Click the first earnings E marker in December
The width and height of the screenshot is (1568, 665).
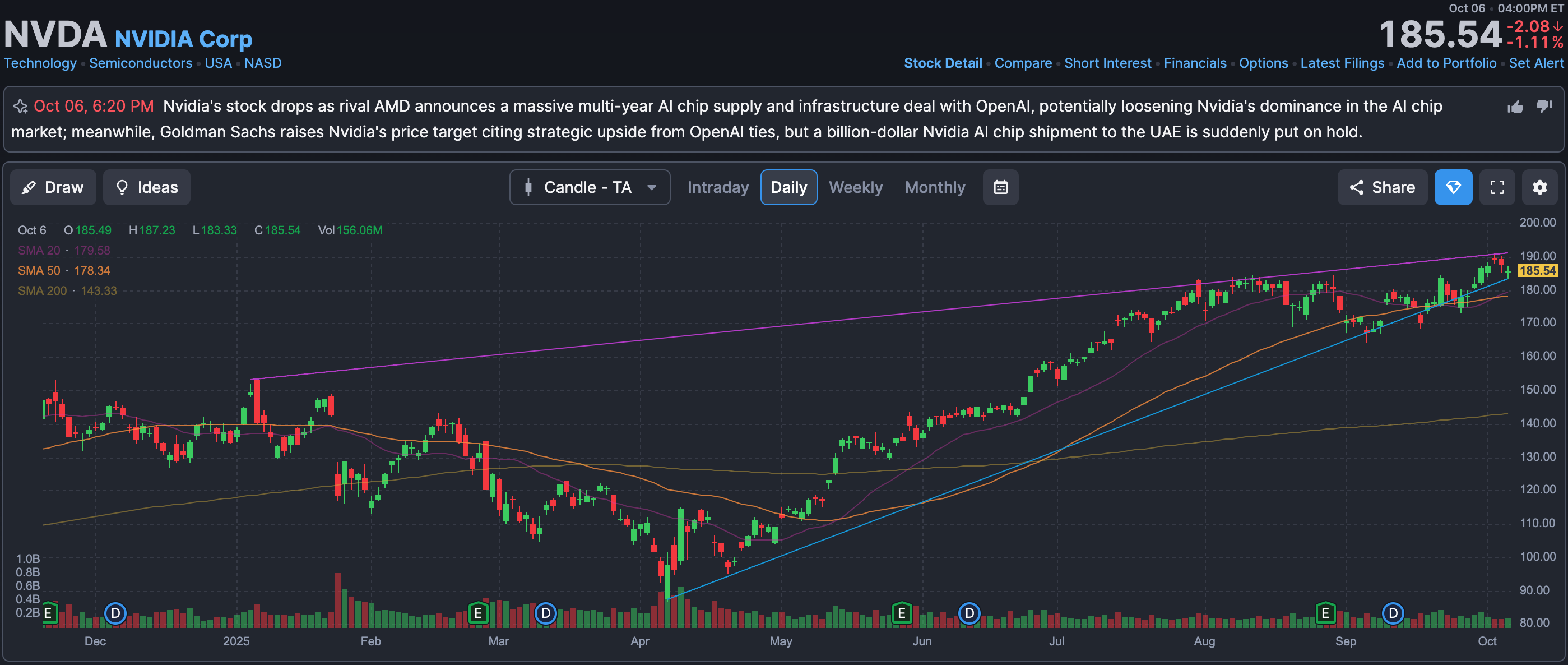48,613
